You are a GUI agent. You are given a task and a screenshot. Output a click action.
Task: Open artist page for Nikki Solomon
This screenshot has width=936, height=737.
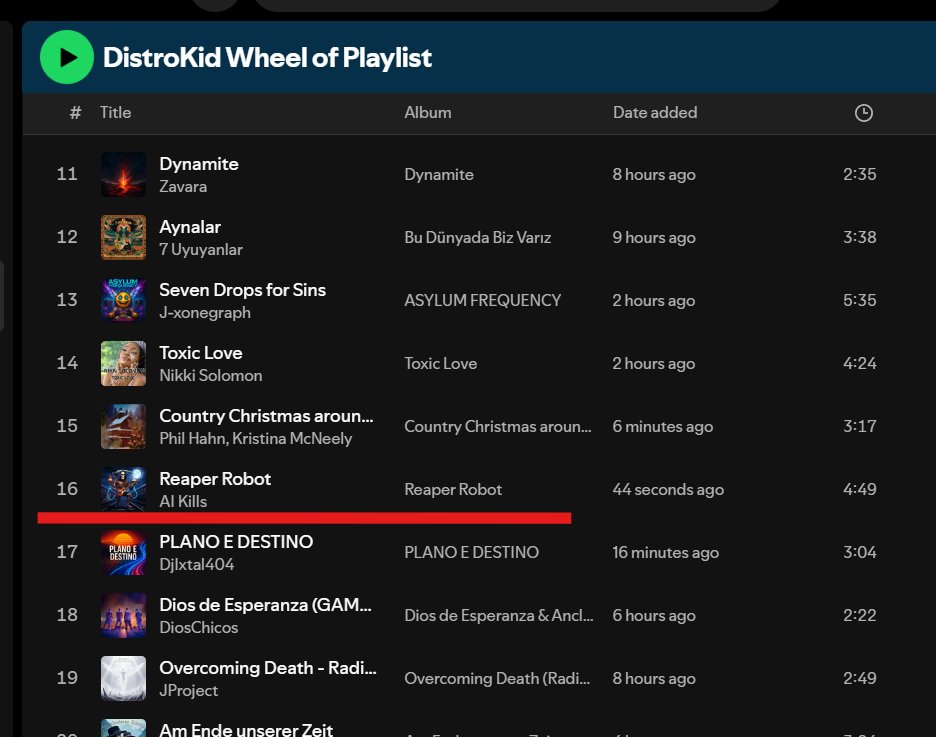tap(211, 375)
